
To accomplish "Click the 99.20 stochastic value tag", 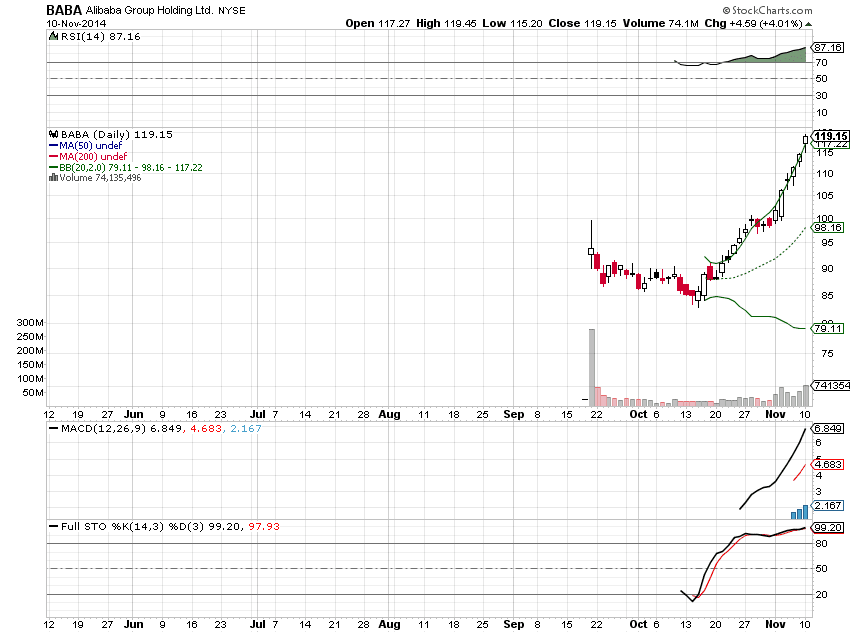I will tap(828, 527).
